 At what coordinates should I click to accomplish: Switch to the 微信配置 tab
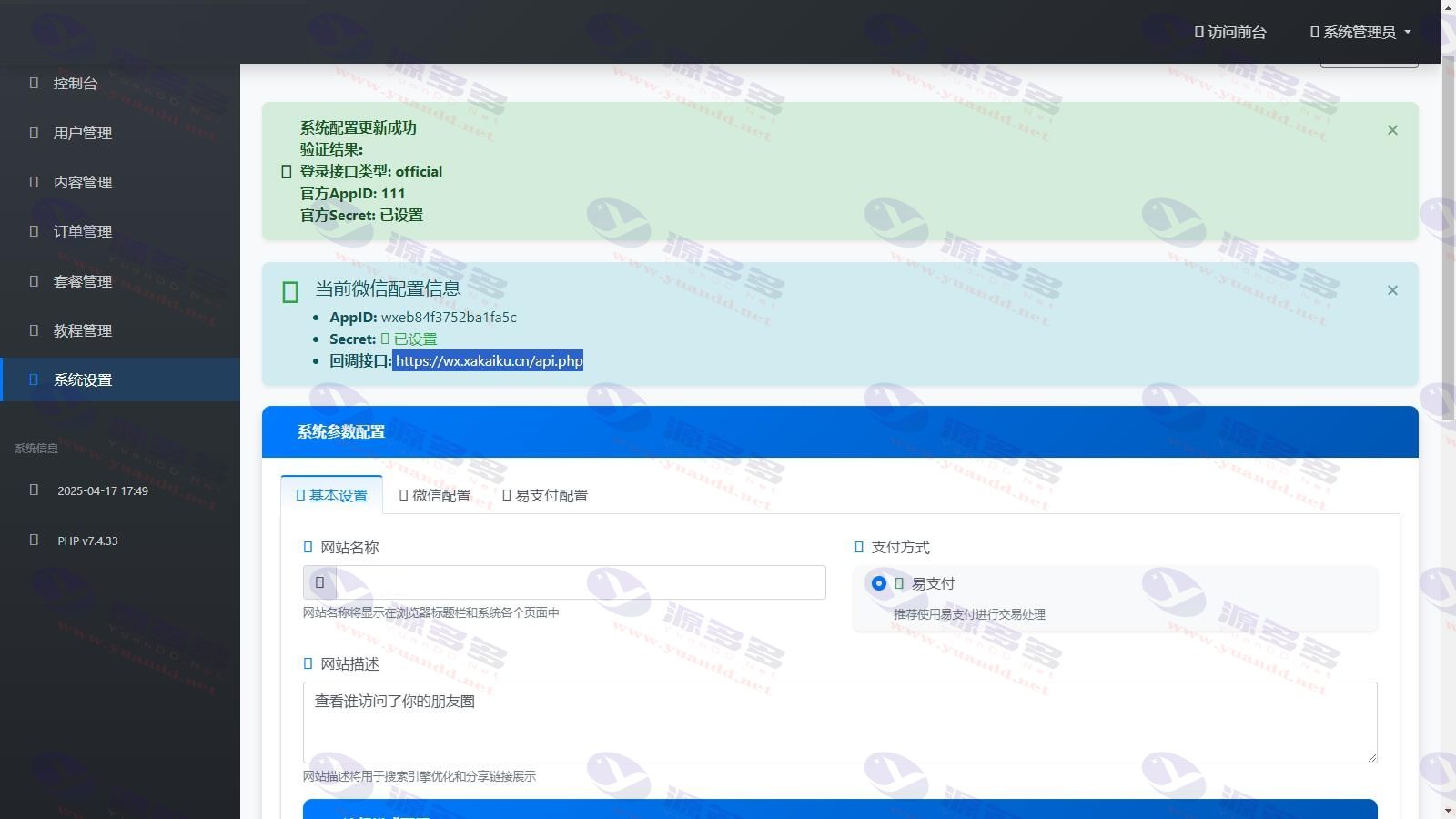click(435, 495)
